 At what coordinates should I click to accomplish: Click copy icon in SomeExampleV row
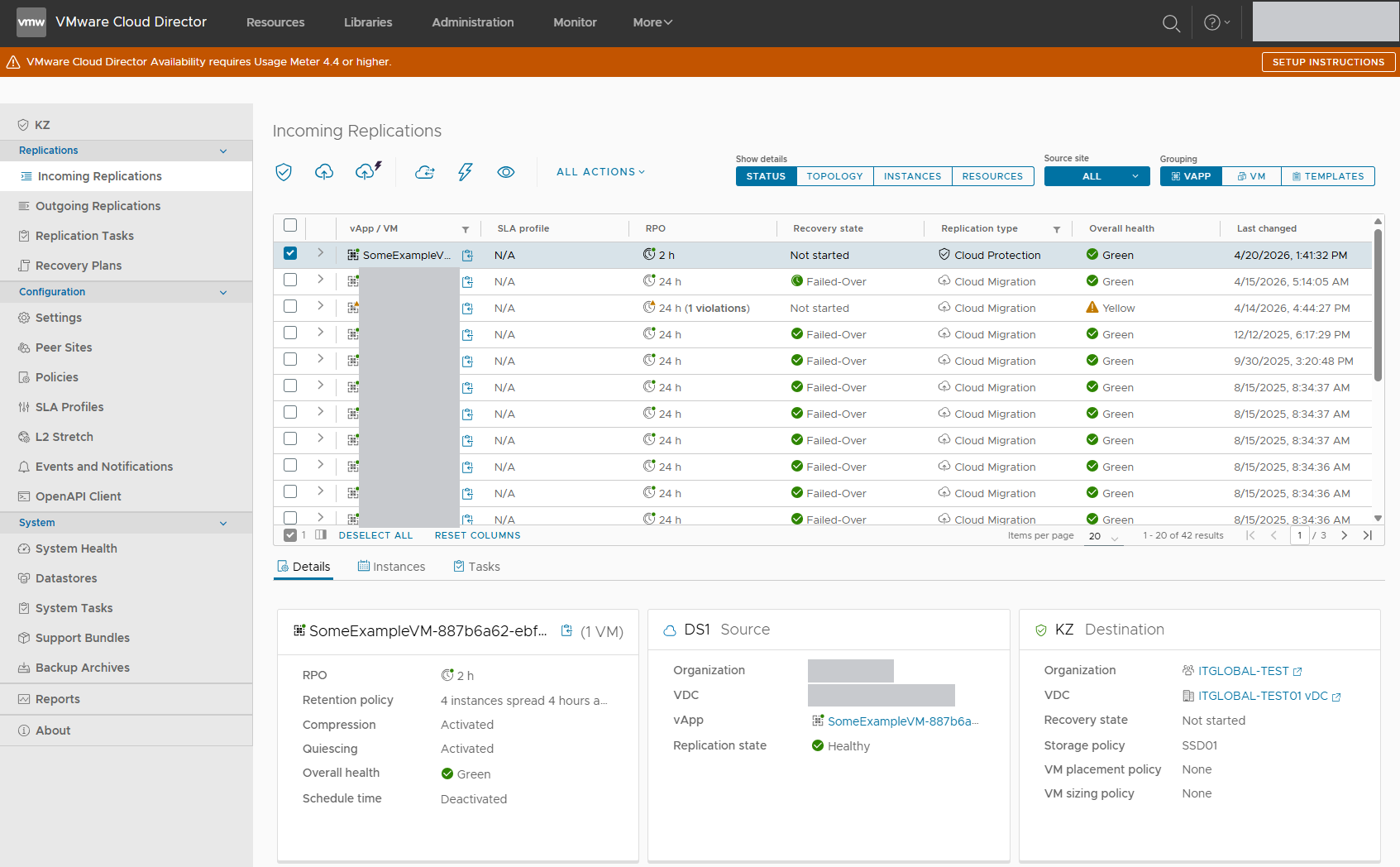point(467,256)
